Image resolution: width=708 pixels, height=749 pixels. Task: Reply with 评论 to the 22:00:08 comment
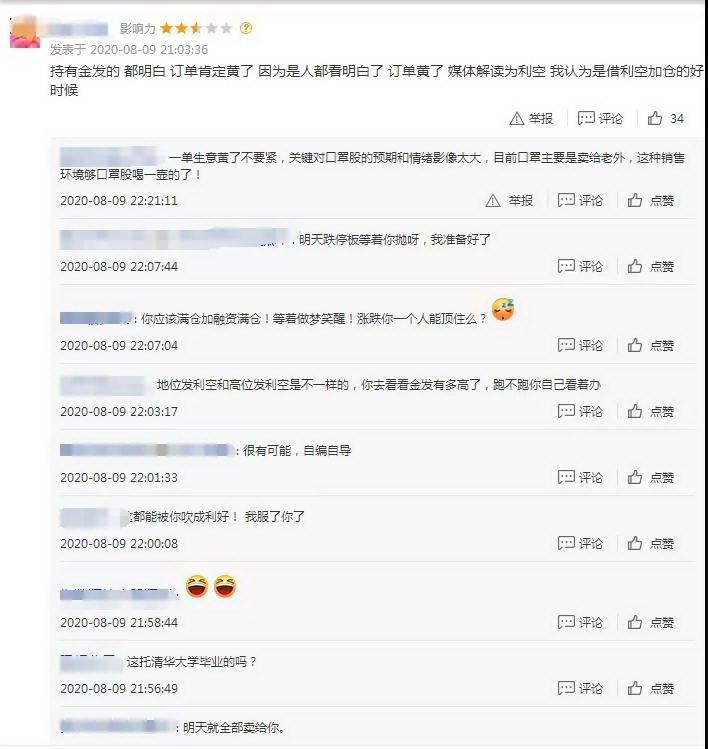tap(580, 543)
